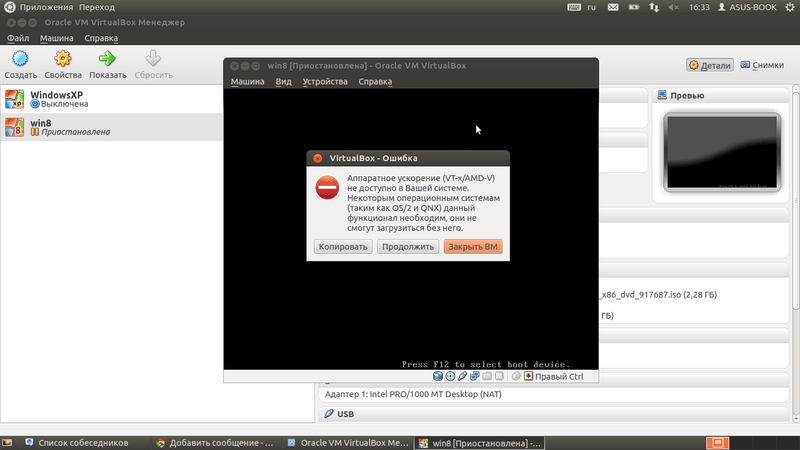Click the keyboard layout ru indicator
The image size is (800, 450).
pos(591,7)
